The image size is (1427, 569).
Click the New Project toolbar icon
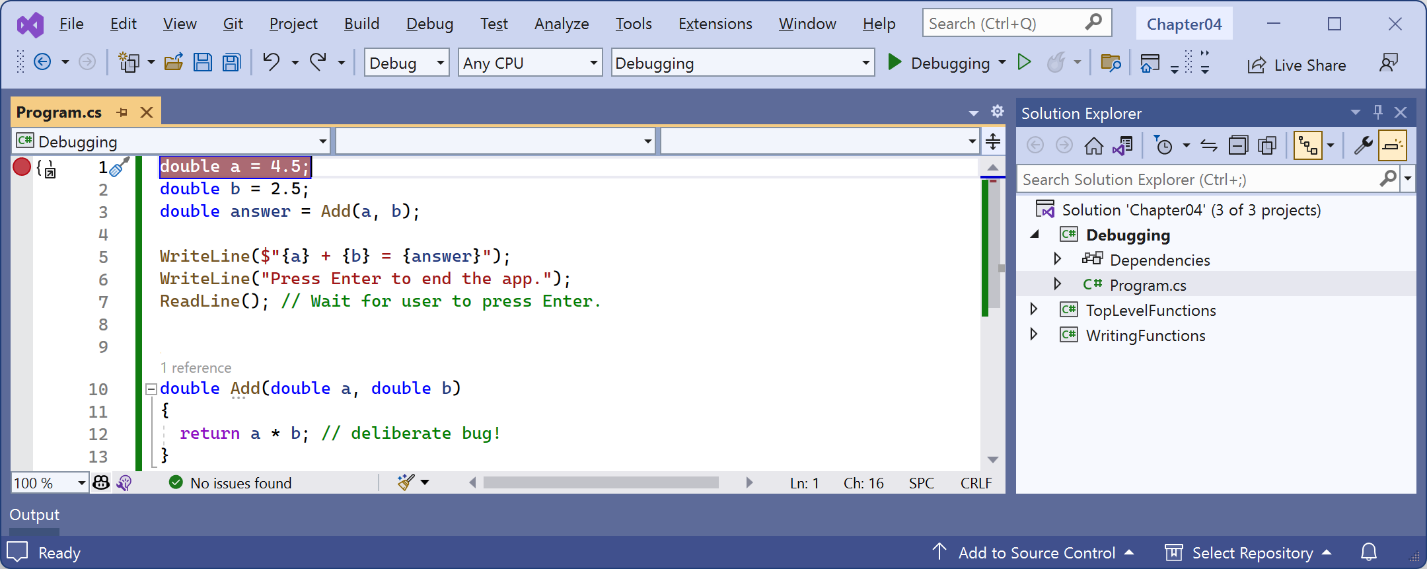(128, 62)
